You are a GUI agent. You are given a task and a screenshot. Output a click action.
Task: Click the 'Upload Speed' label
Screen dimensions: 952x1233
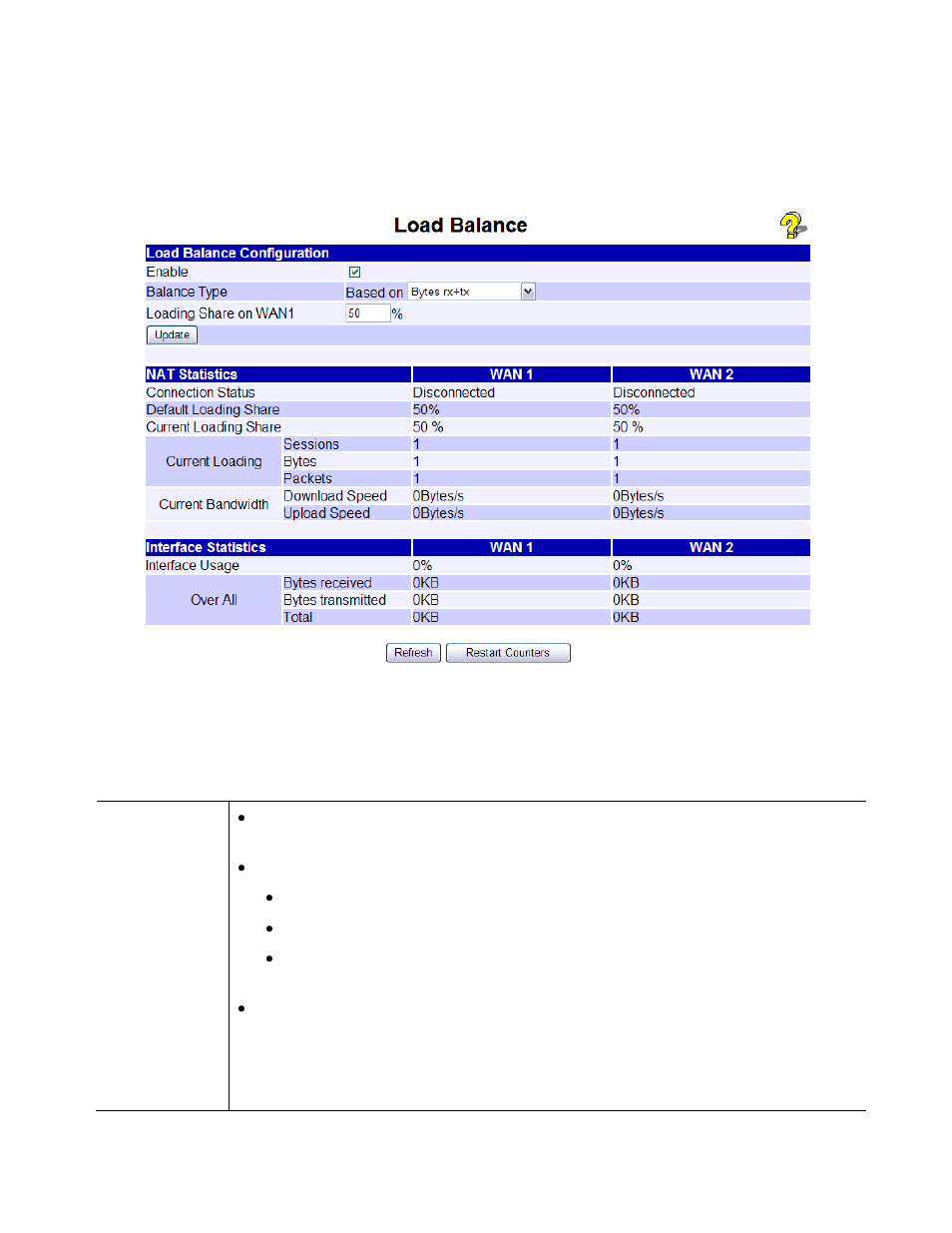tap(326, 513)
